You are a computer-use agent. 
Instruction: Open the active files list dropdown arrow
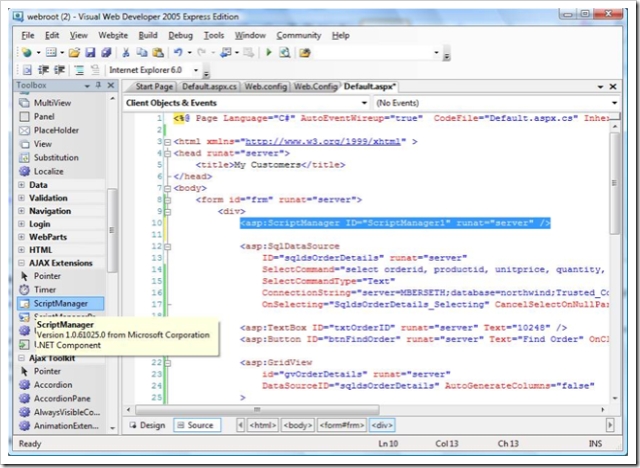[x=600, y=87]
